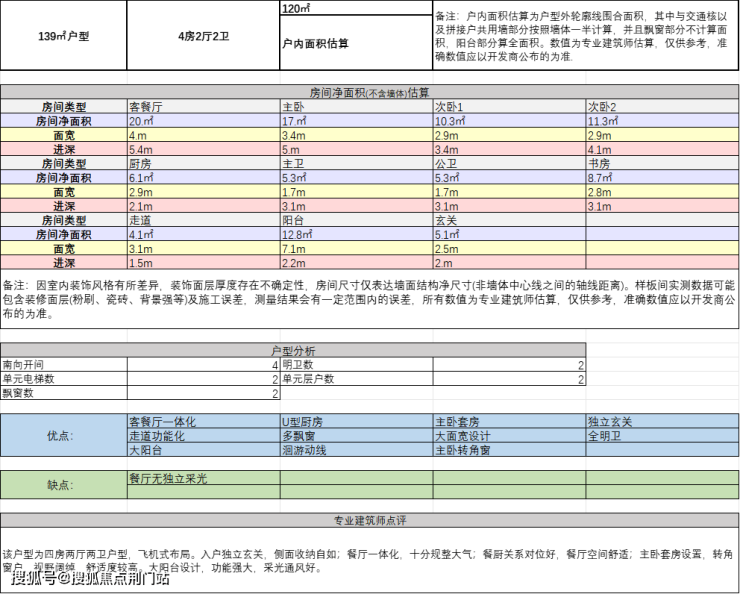This screenshot has height=594, width=740.
Task: Click the 12.8㎡ balcony area cell
Action: pyautogui.click(x=355, y=234)
